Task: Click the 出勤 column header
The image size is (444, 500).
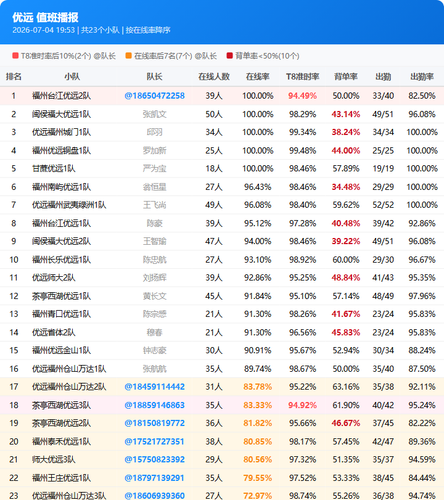Action: (383, 77)
